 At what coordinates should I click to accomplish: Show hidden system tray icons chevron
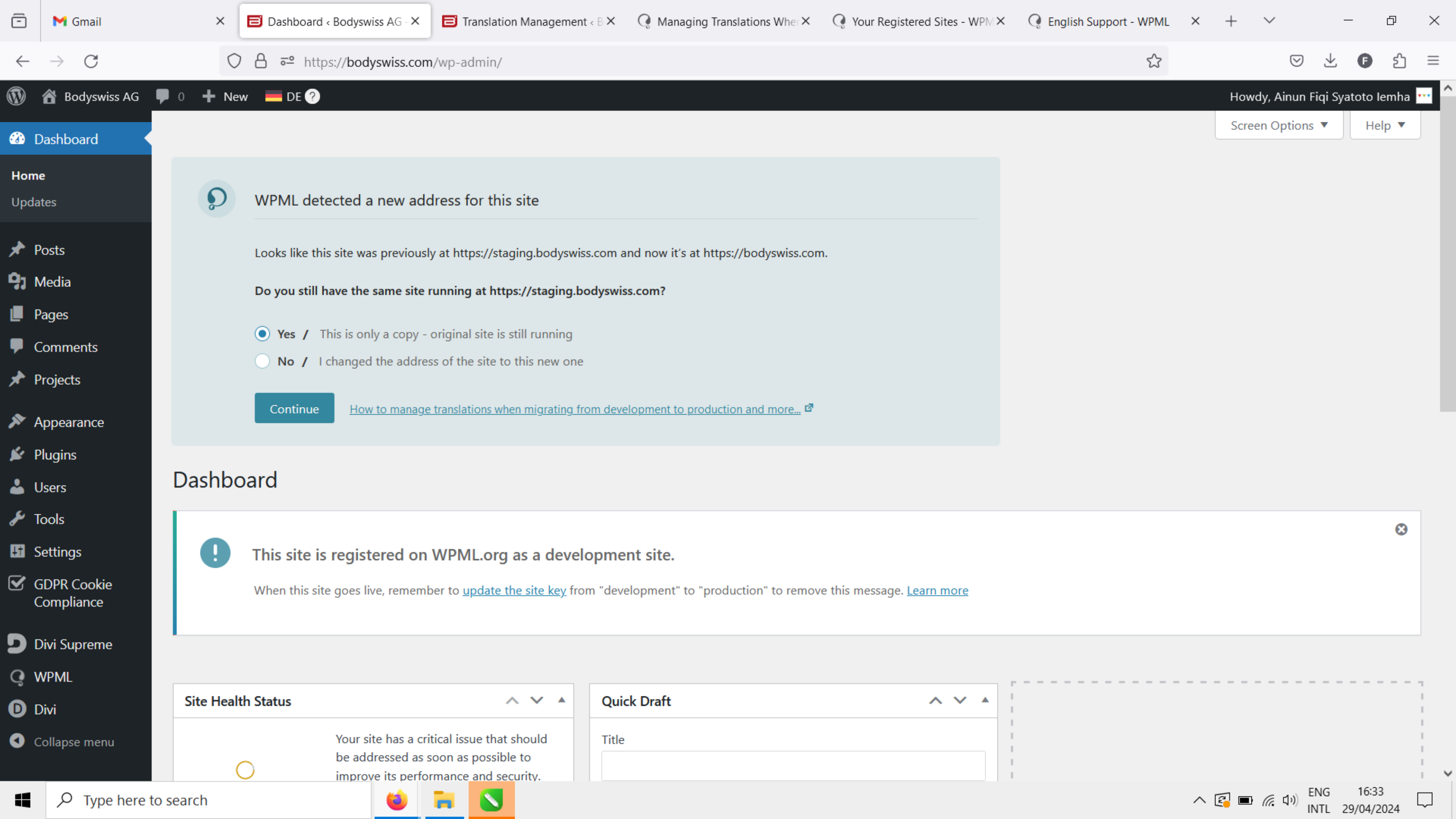[x=1199, y=800]
